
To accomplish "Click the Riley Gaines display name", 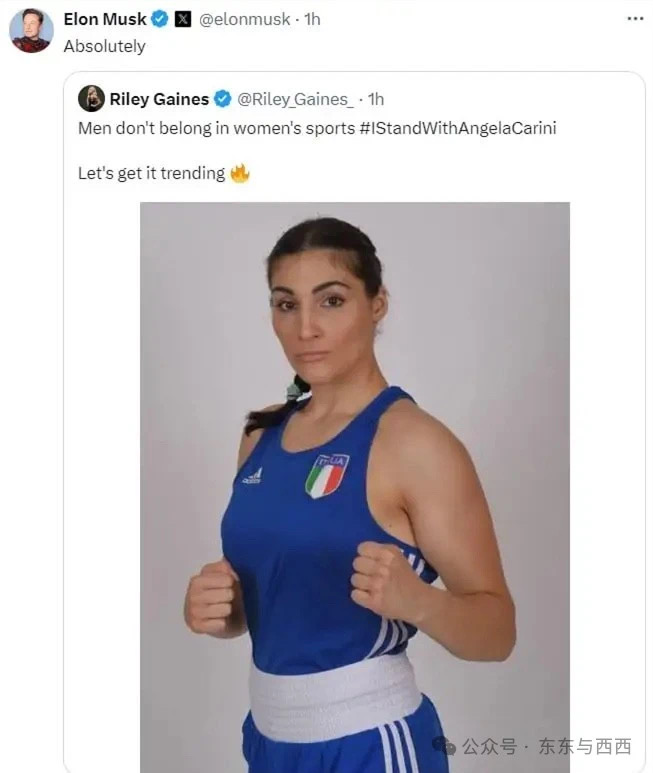I will (159, 99).
